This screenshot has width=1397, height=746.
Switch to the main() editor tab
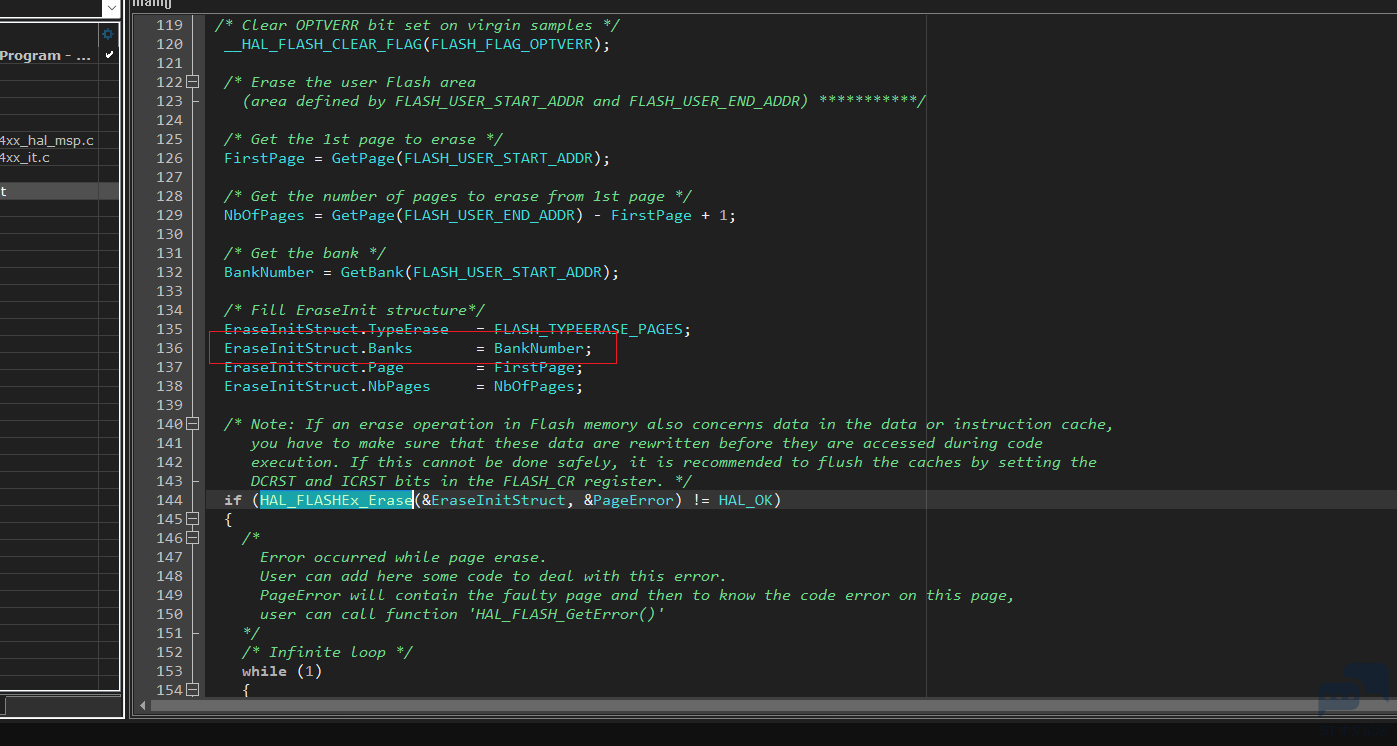pyautogui.click(x=150, y=4)
